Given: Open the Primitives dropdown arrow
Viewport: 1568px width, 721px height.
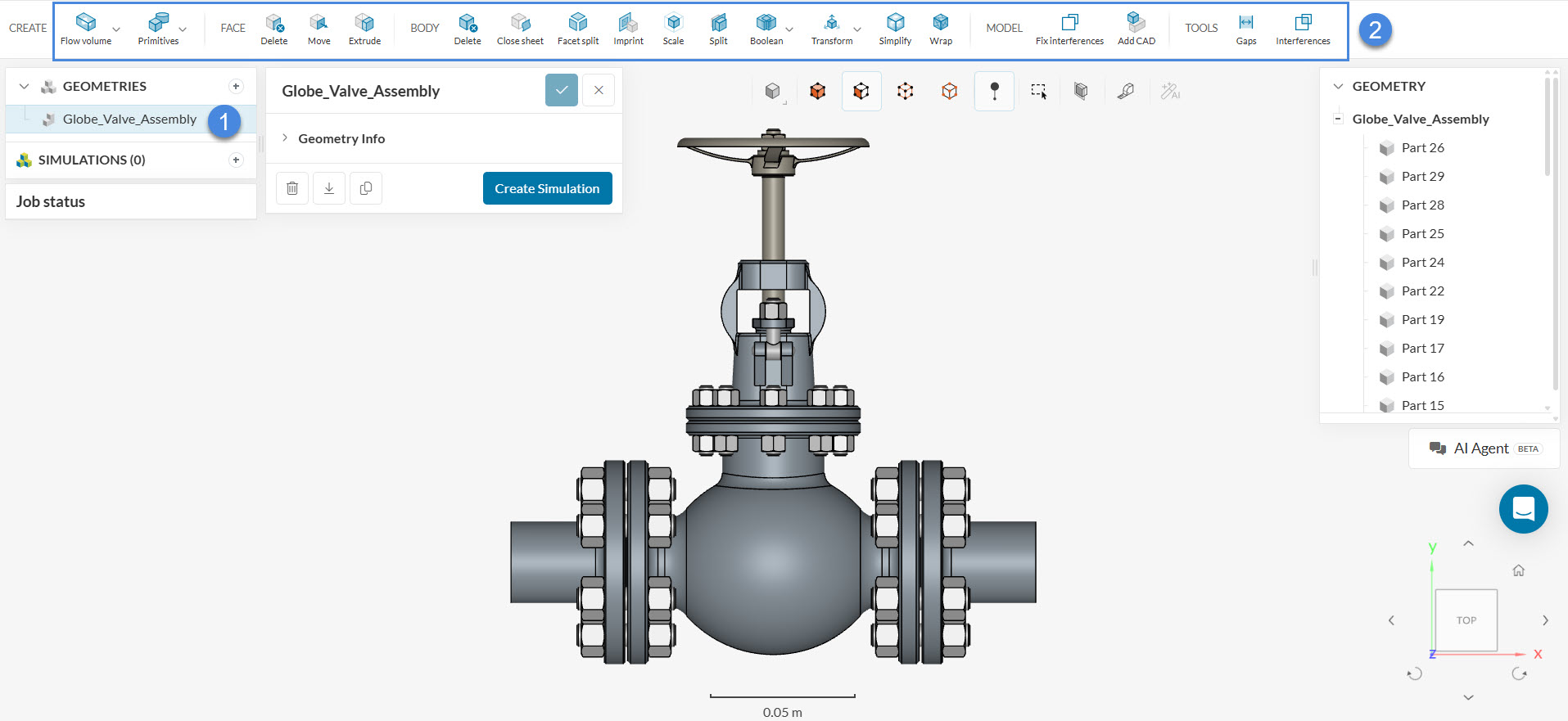Looking at the screenshot, I should [183, 29].
